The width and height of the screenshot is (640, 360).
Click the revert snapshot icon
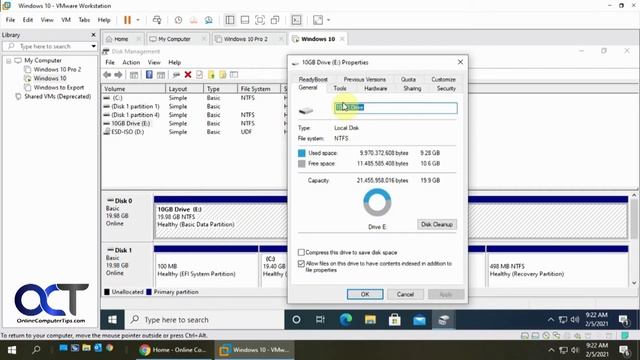pos(193,20)
